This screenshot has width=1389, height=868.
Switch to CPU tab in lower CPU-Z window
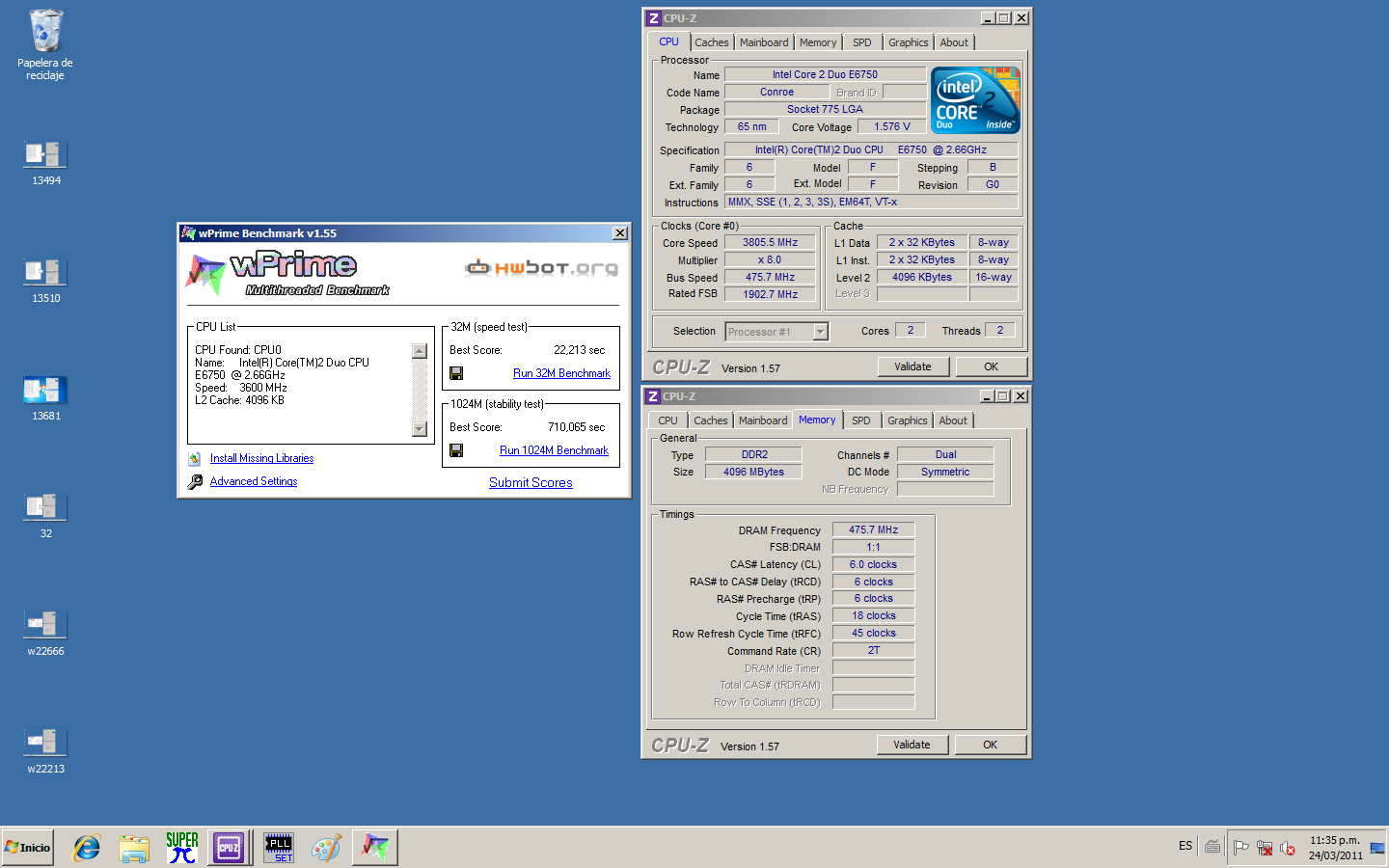(667, 420)
